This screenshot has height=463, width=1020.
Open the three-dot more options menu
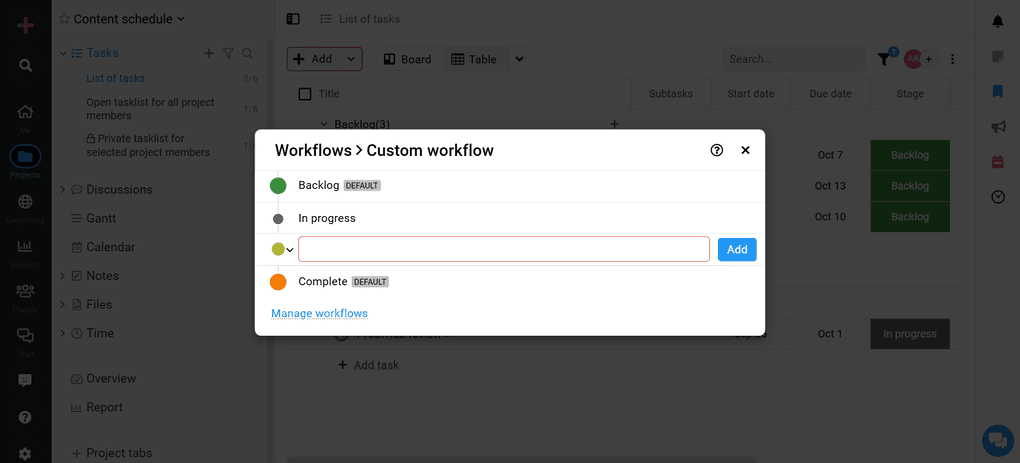953,60
